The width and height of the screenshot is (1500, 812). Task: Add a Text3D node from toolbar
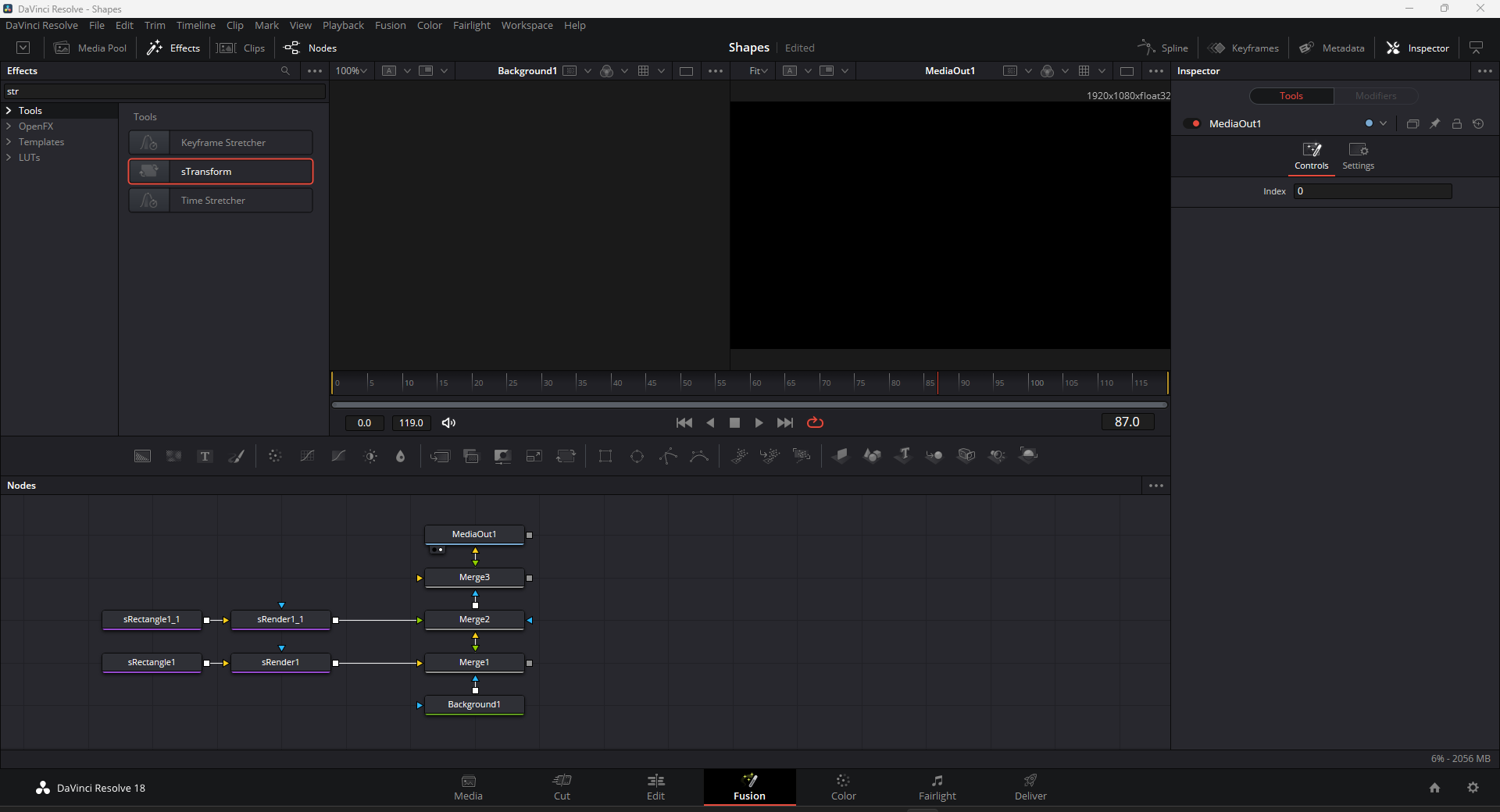tap(903, 455)
